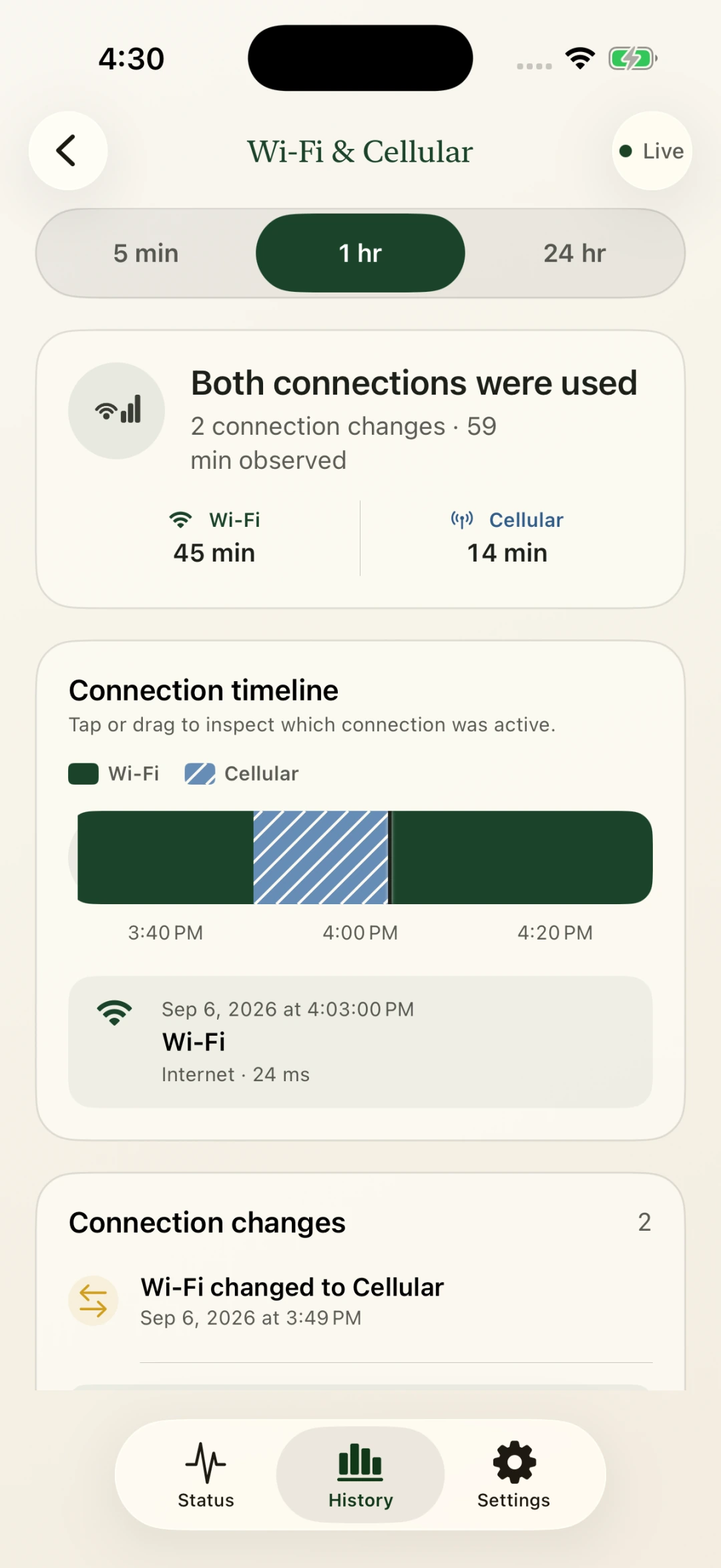Open the Status tab
This screenshot has height=1568, width=721.
point(206,1475)
